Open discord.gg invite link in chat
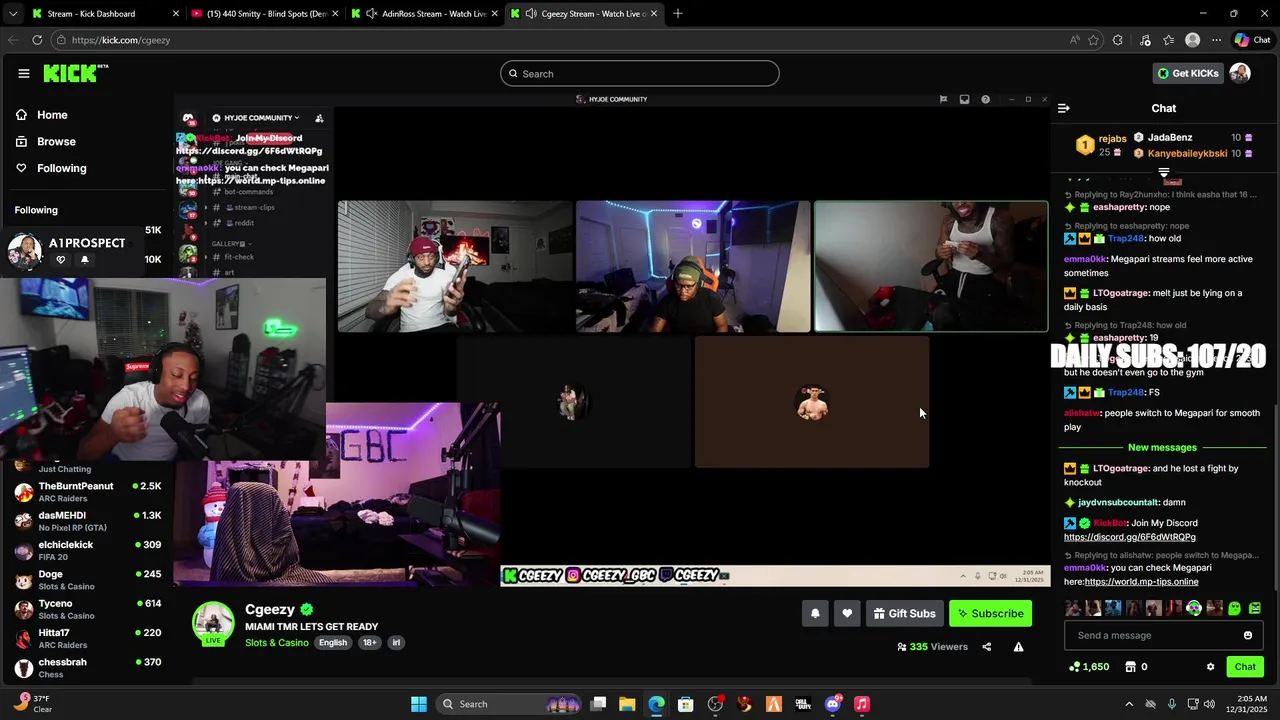 (1129, 537)
